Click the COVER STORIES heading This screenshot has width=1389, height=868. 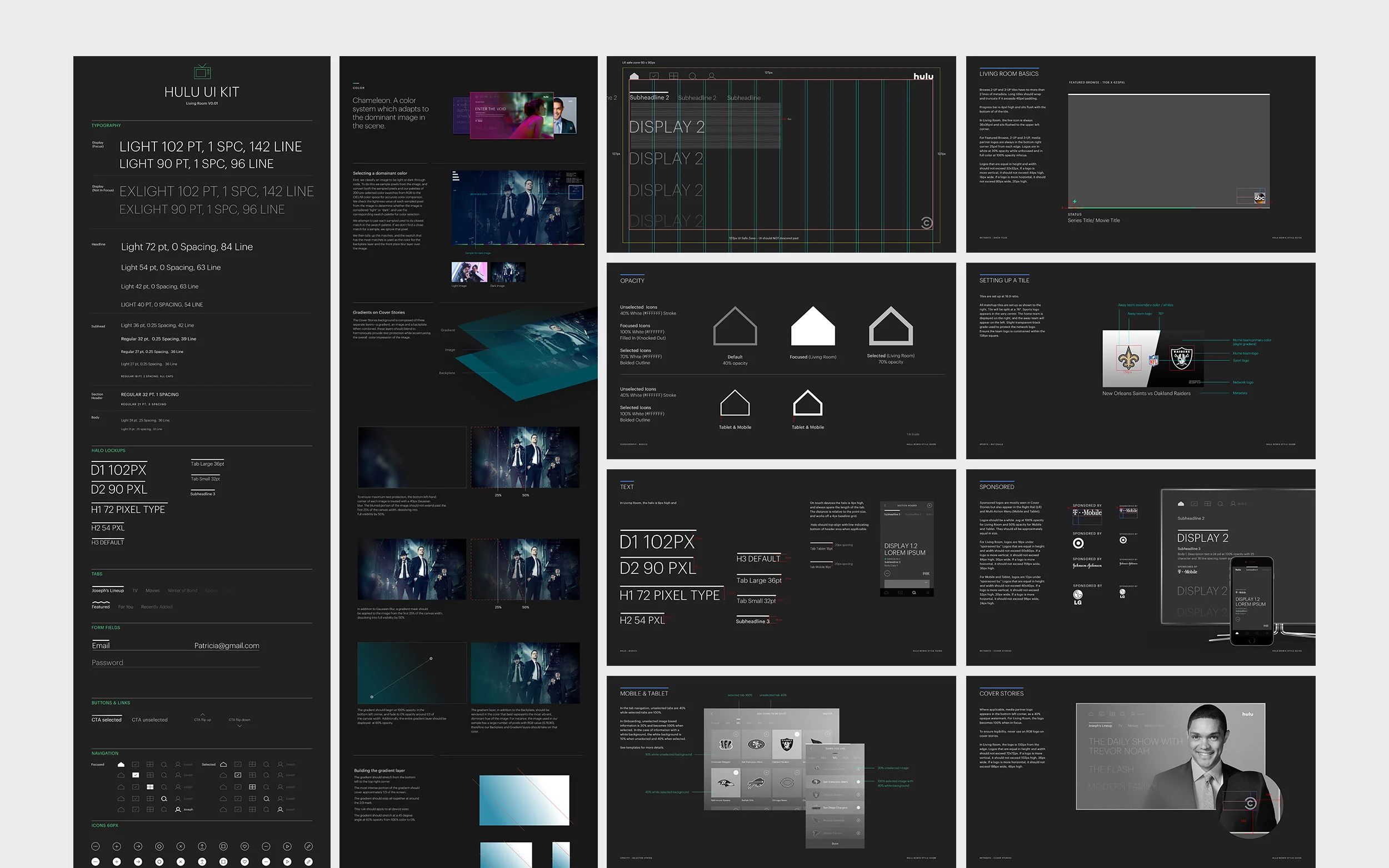1001,694
